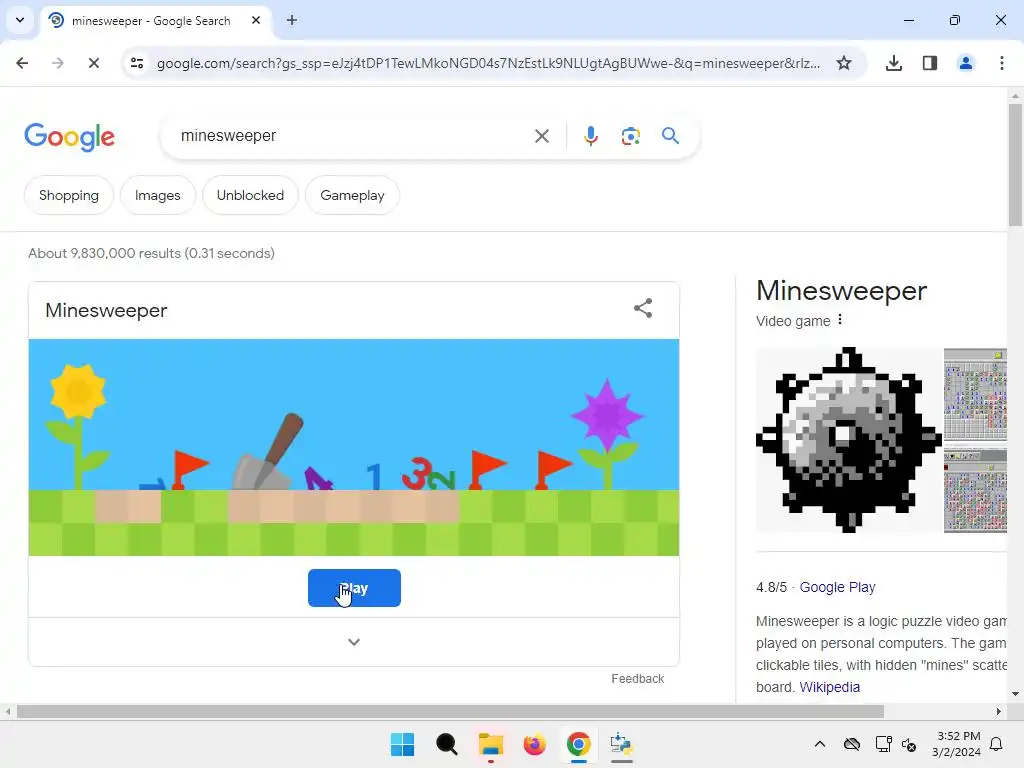
Task: Open more options next to Video game
Action: pos(840,320)
